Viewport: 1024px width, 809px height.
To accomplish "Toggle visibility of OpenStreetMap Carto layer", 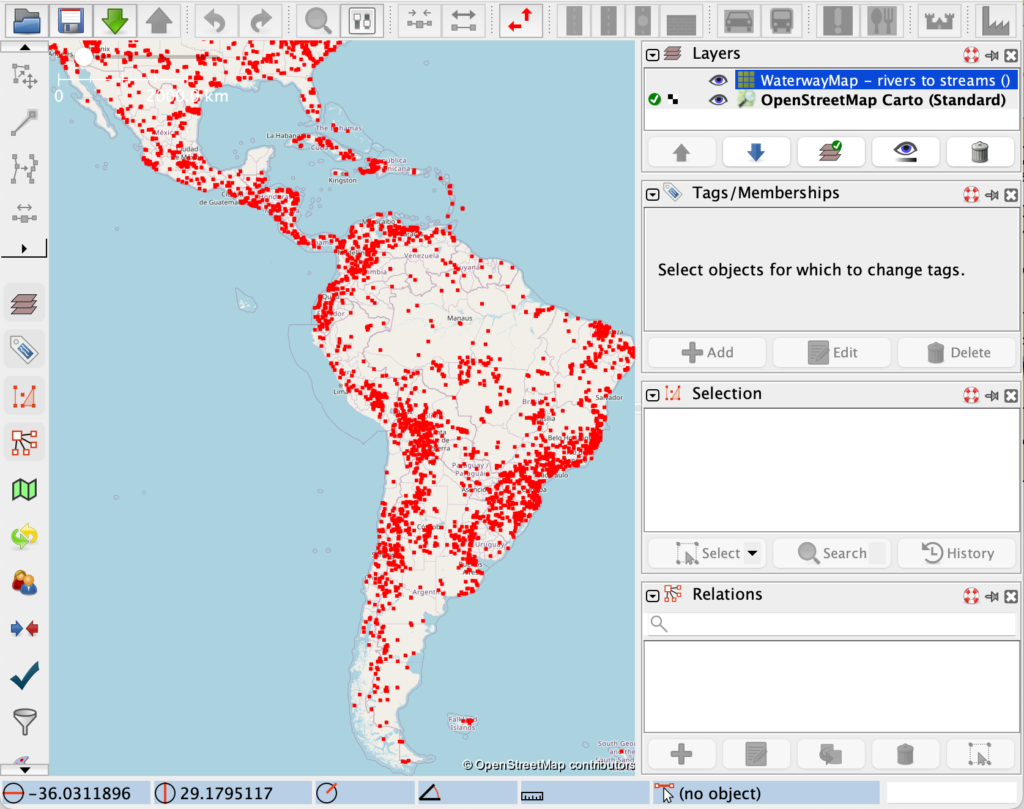I will (x=717, y=100).
